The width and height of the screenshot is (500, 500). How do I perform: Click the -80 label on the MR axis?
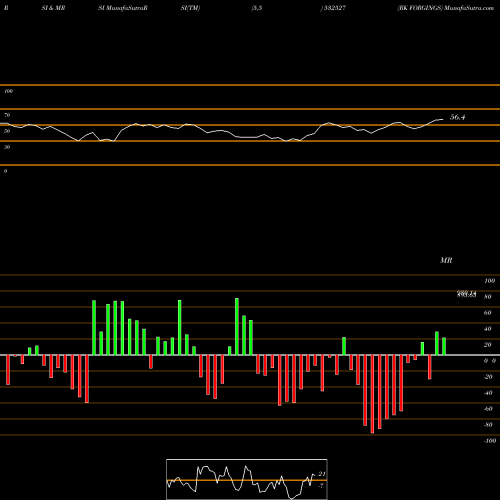[488, 425]
